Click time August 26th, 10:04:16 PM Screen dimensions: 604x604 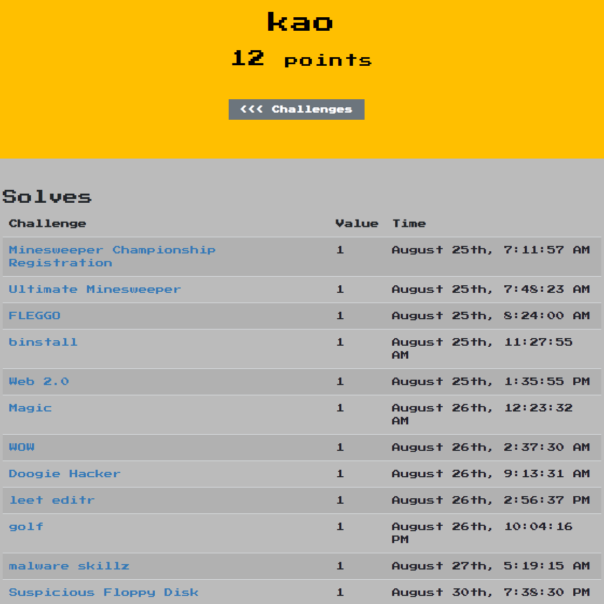482,533
